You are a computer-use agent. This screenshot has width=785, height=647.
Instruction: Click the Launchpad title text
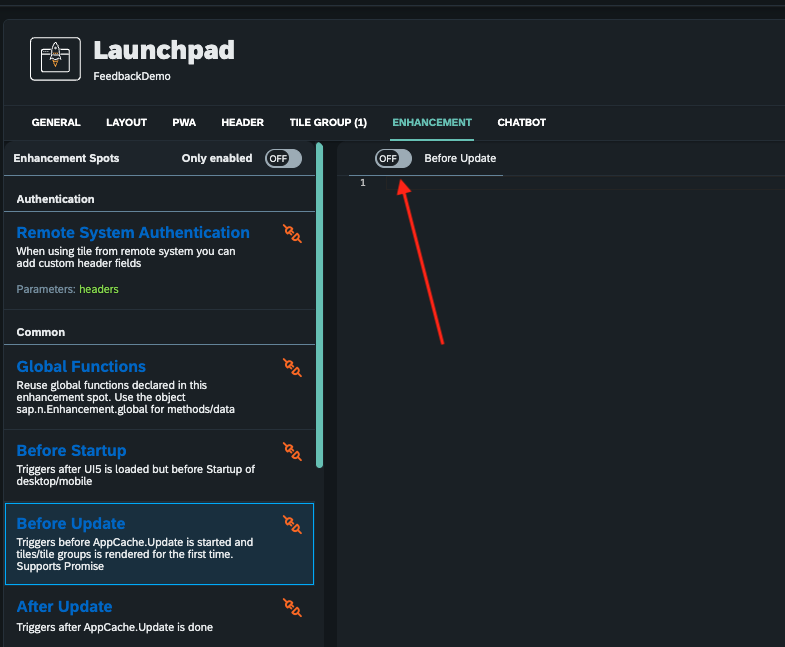pos(164,51)
